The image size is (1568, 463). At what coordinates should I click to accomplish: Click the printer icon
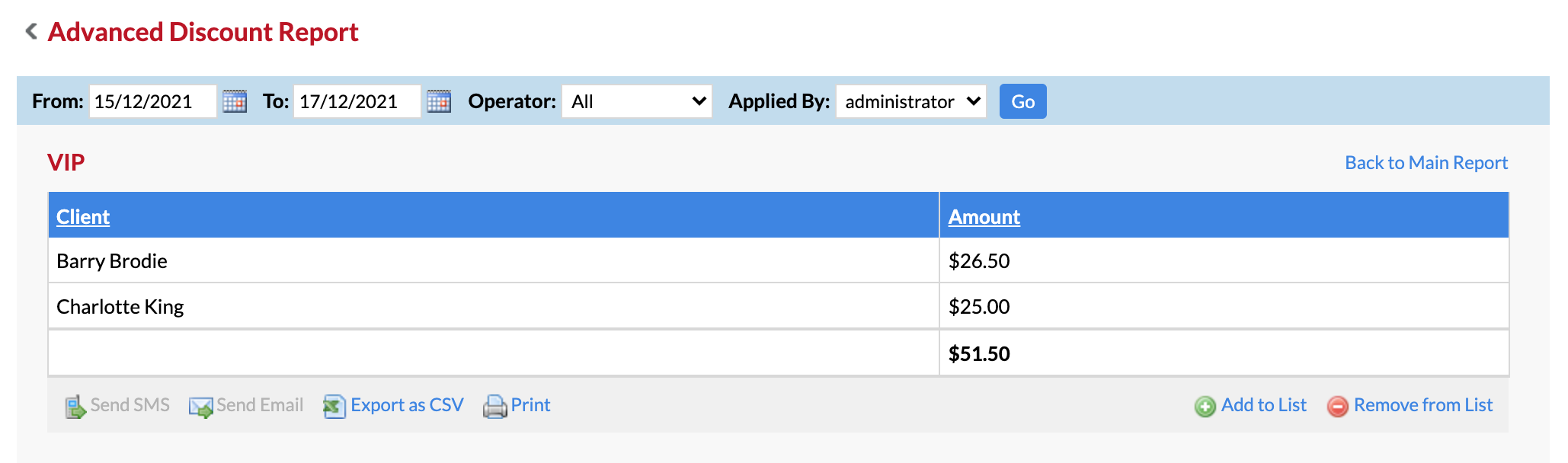click(x=495, y=407)
